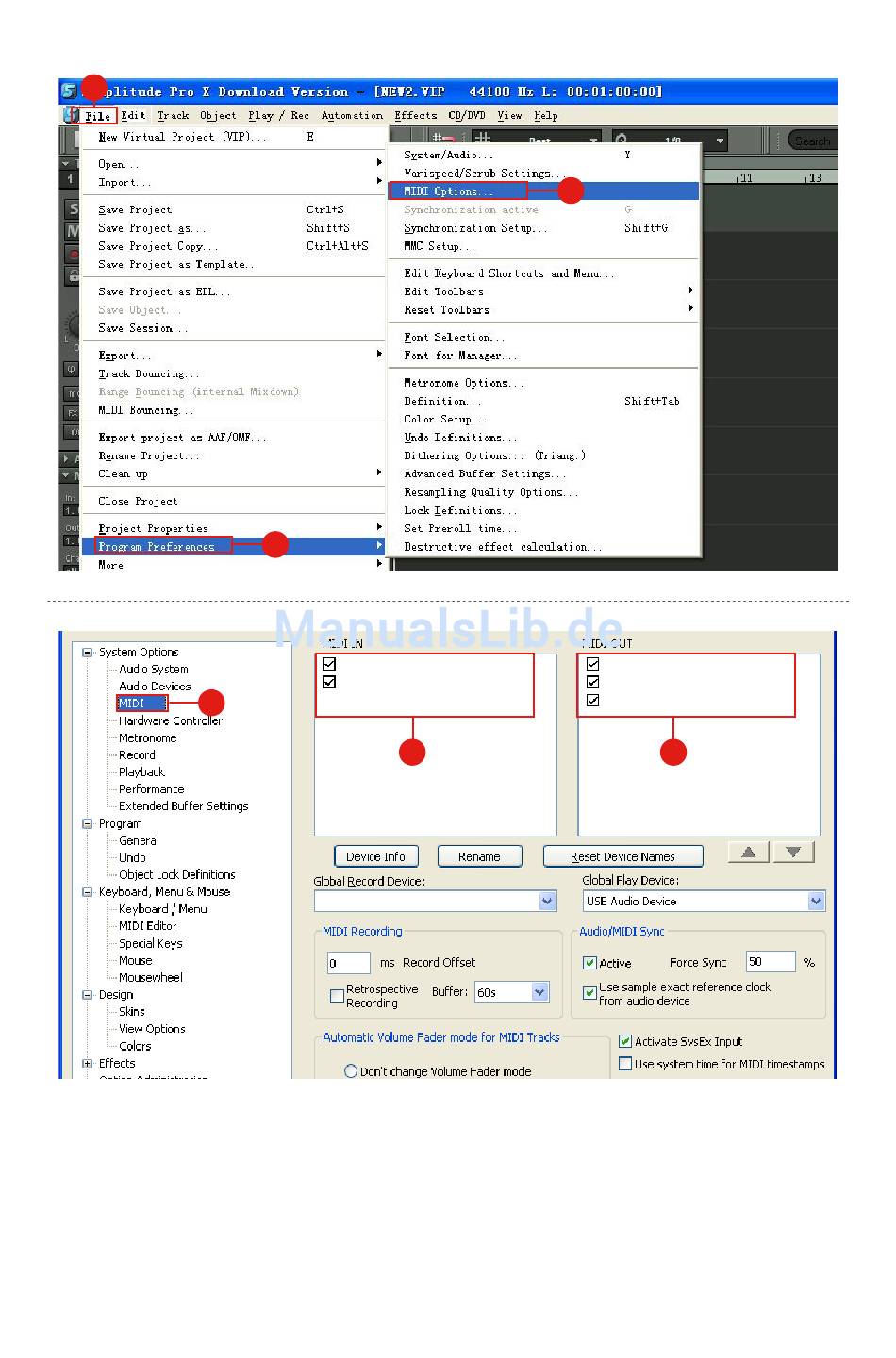Select Don't change Volume Fader mode
The height and width of the screenshot is (1358, 896).
click(351, 1071)
